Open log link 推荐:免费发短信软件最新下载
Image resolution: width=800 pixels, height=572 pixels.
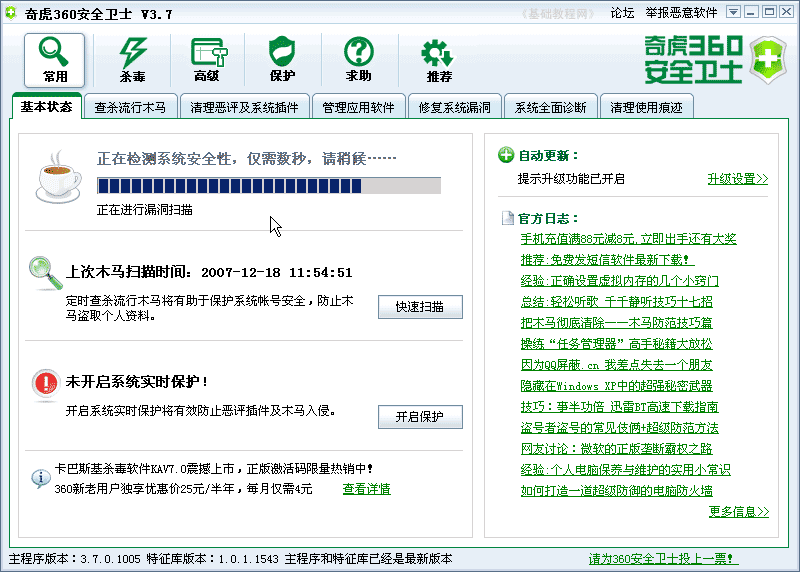607,260
